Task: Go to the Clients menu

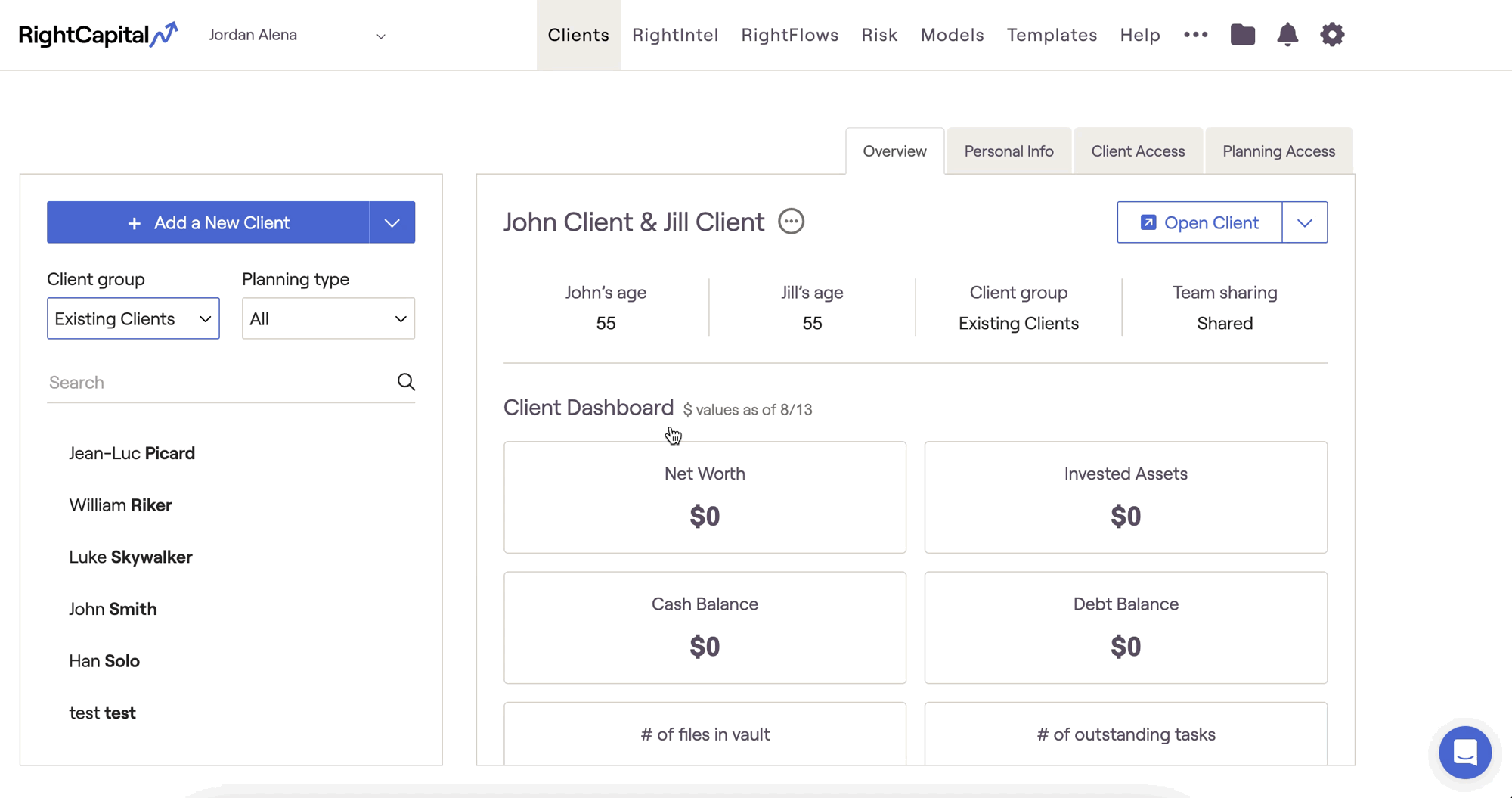Action: (578, 35)
